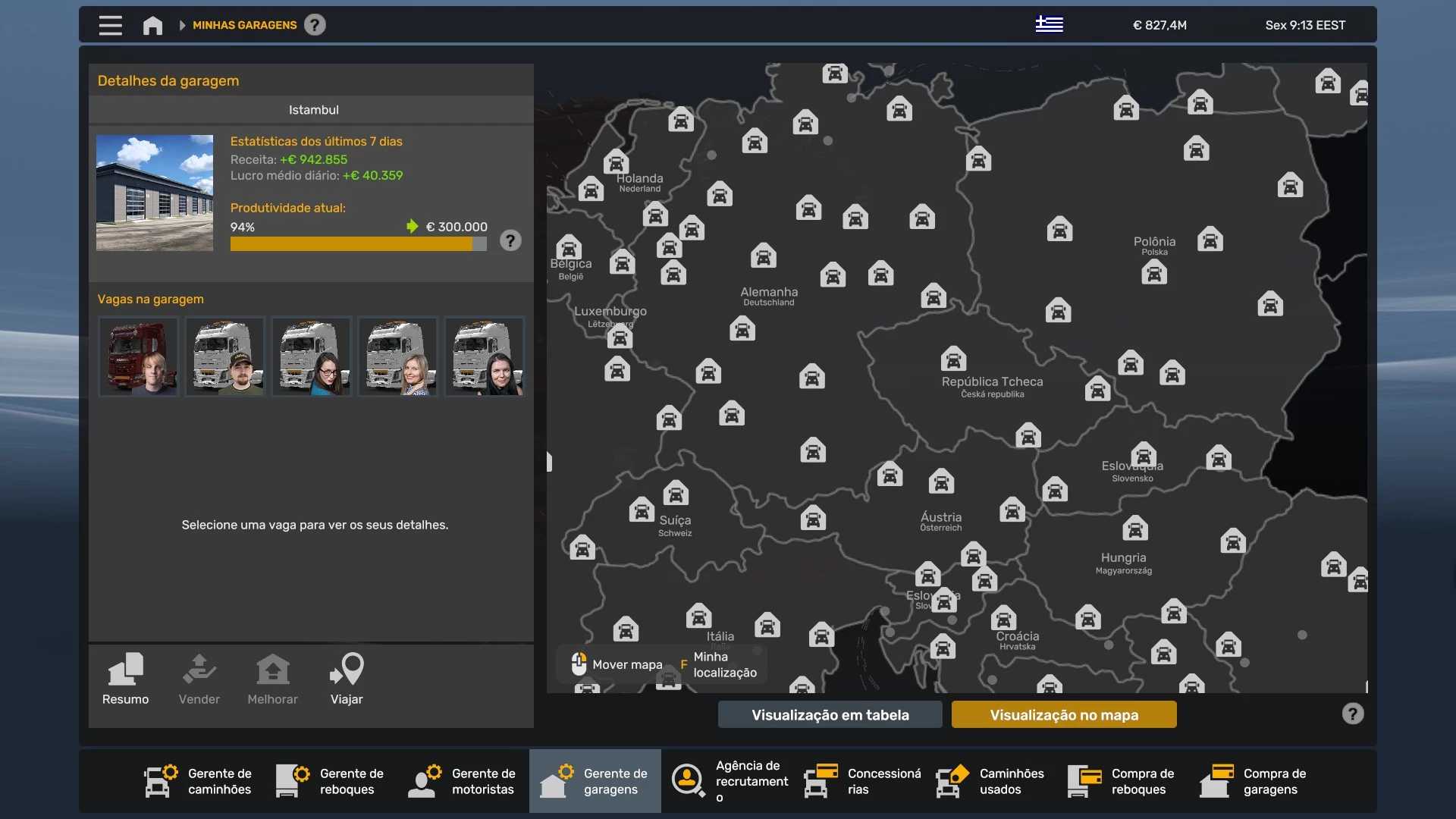Select Visualização no mapa view
The image size is (1456, 819).
(1063, 714)
